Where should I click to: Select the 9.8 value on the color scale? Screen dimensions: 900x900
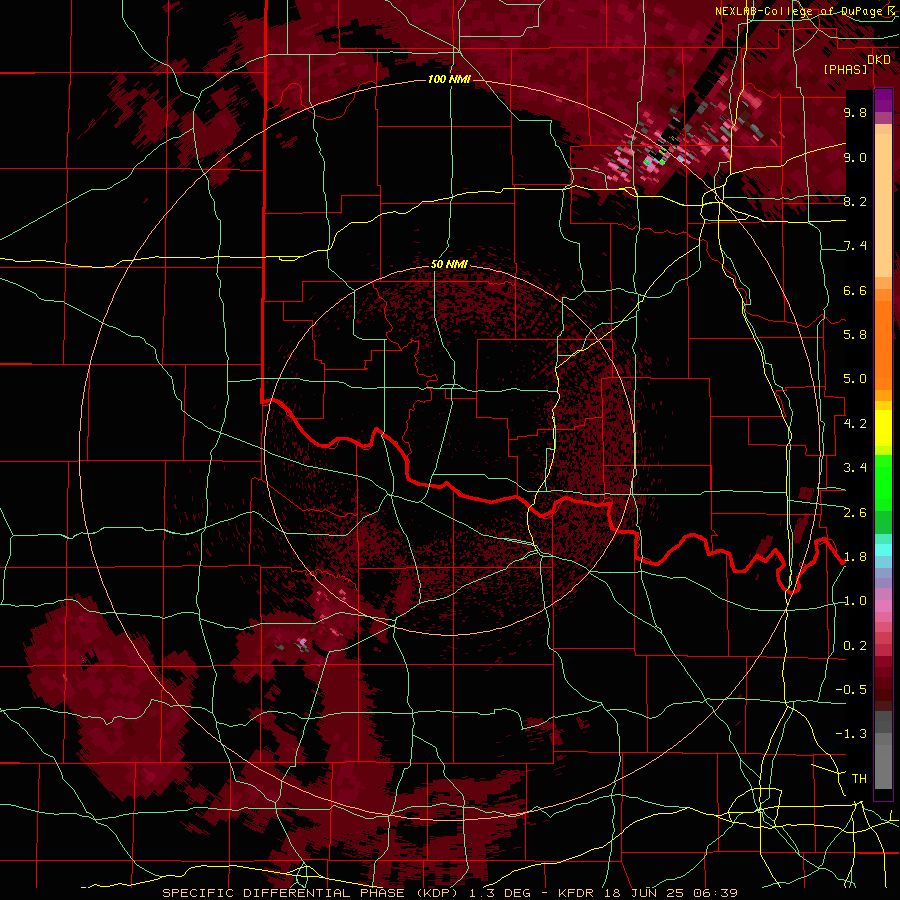point(855,112)
